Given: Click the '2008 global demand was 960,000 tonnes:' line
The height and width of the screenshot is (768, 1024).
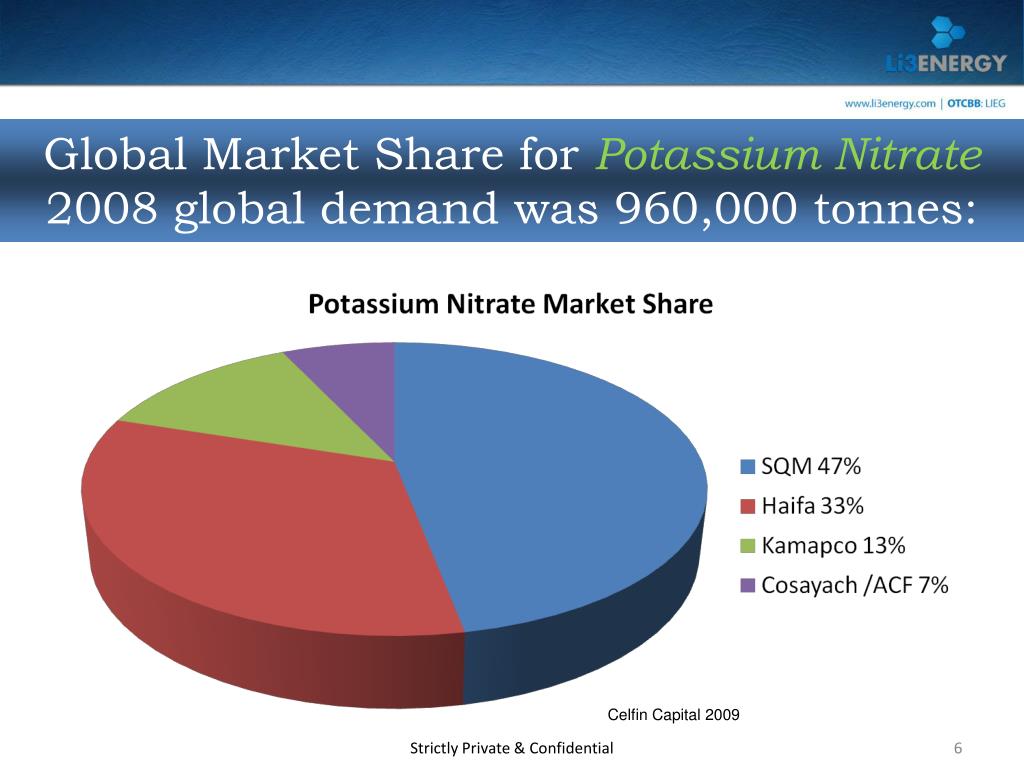Looking at the screenshot, I should pos(511,208).
